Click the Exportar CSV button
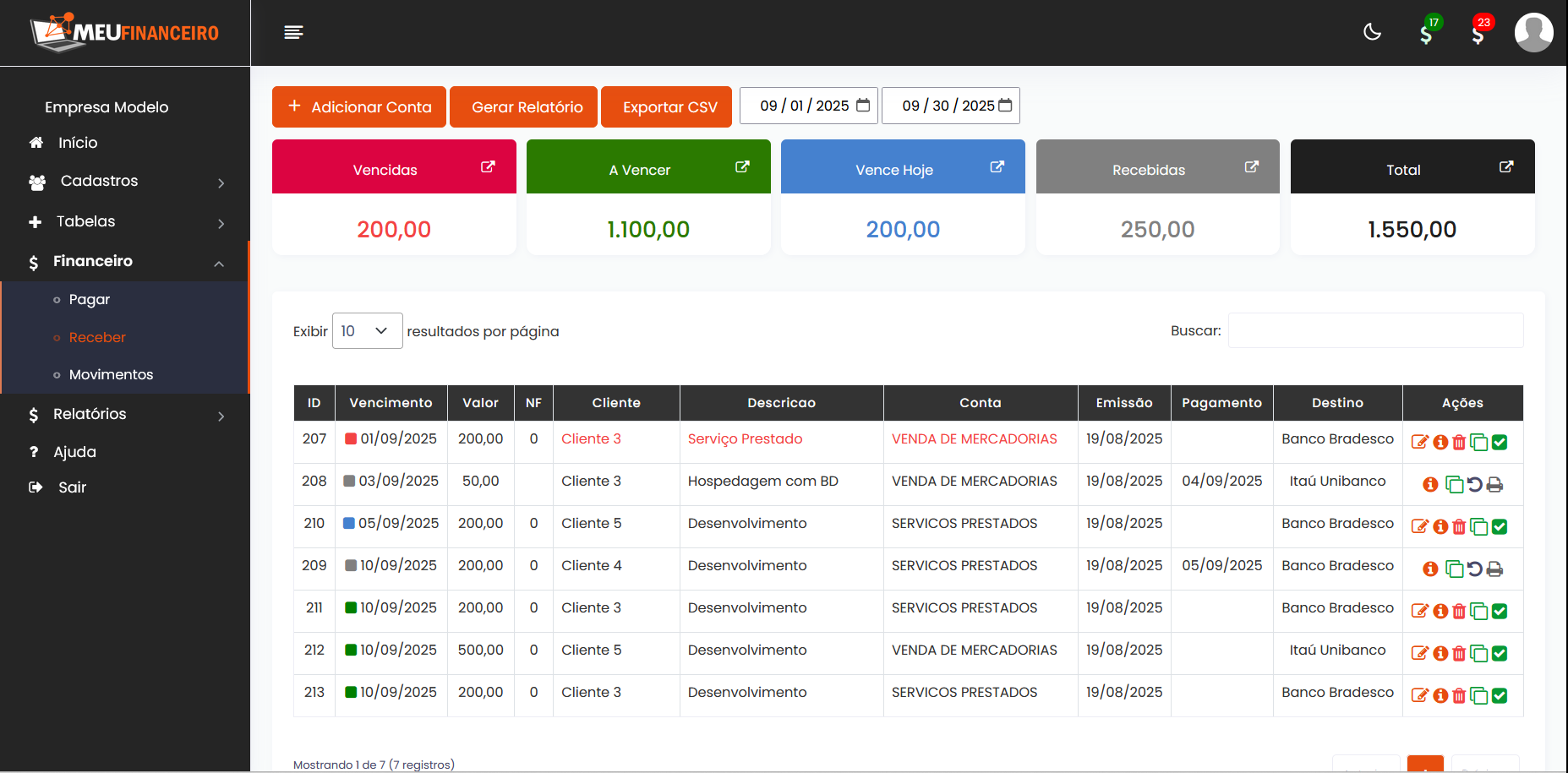The height and width of the screenshot is (773, 1568). (666, 107)
